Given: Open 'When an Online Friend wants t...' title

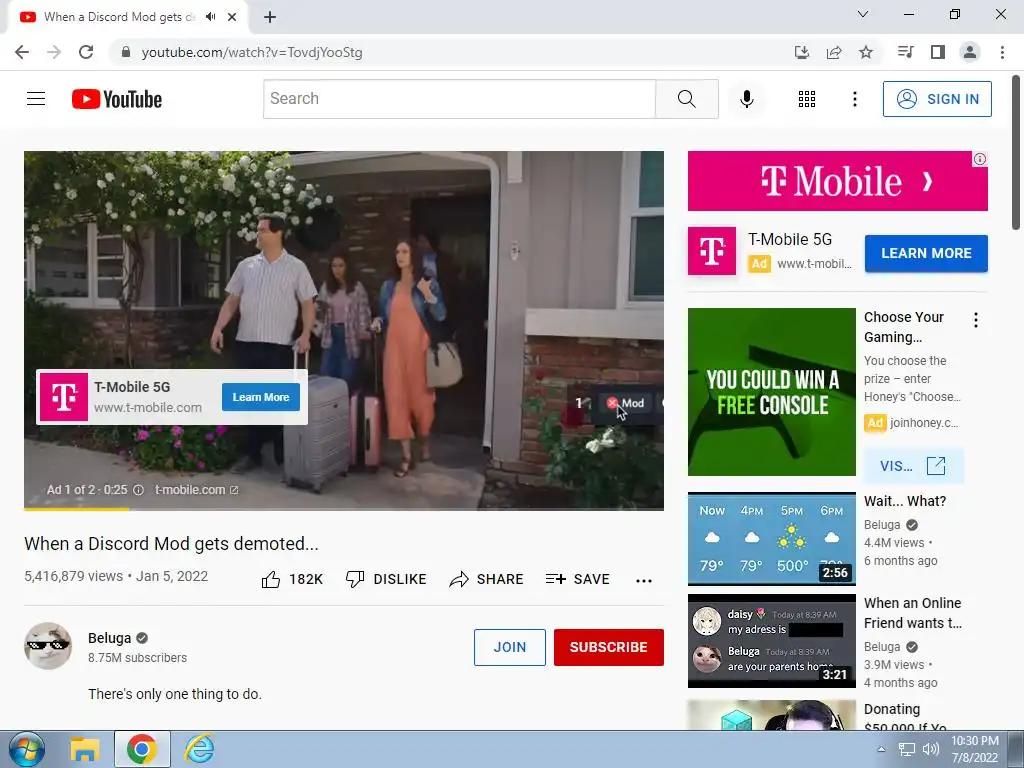Looking at the screenshot, I should click(x=912, y=613).
